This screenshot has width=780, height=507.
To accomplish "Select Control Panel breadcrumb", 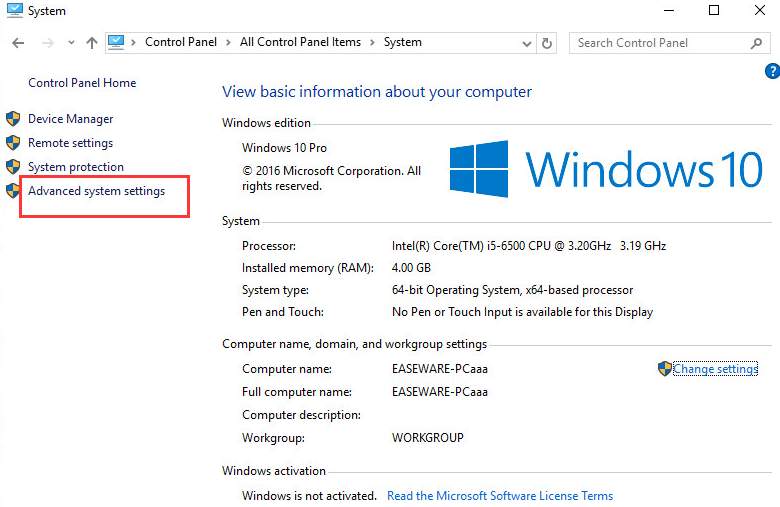I will click(181, 42).
